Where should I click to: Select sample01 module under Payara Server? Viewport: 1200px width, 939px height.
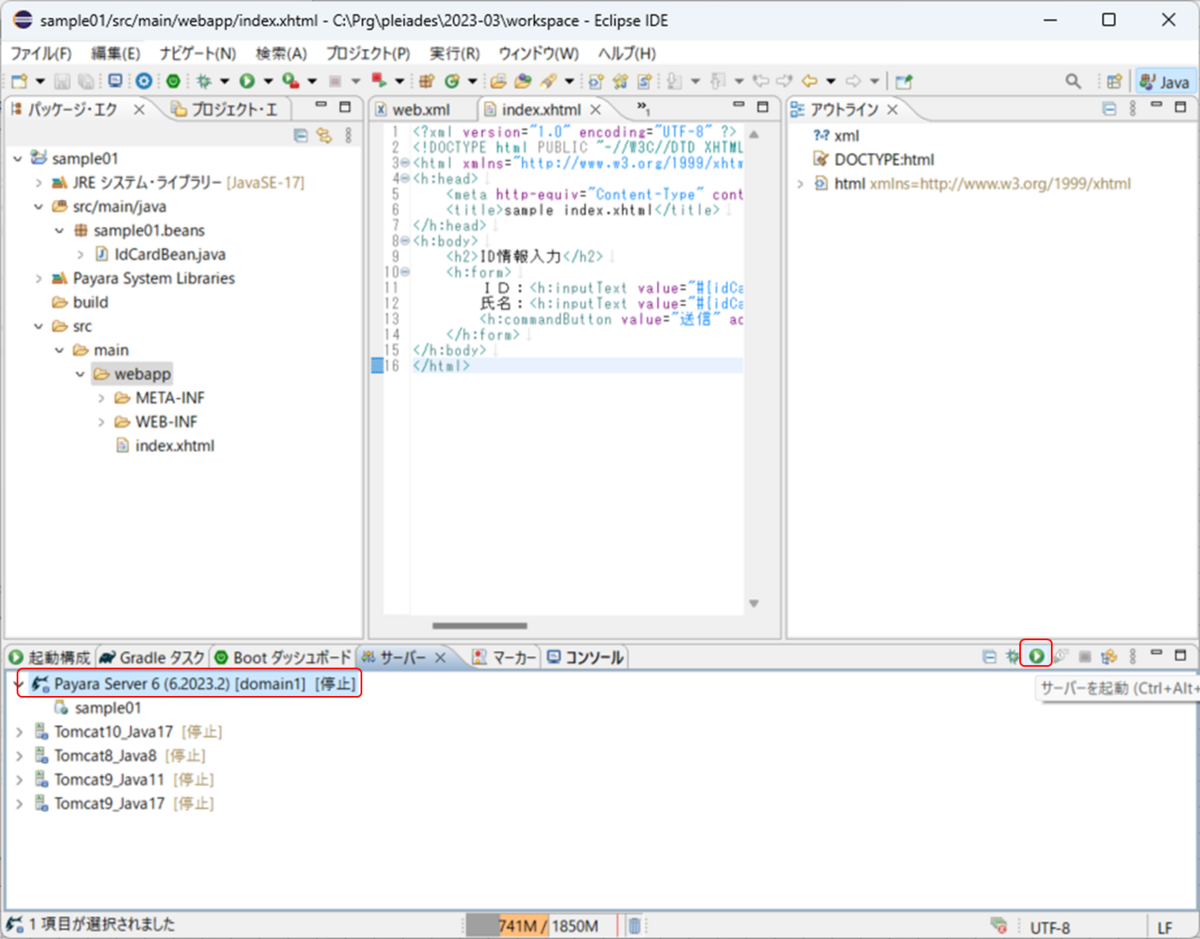(x=96, y=708)
